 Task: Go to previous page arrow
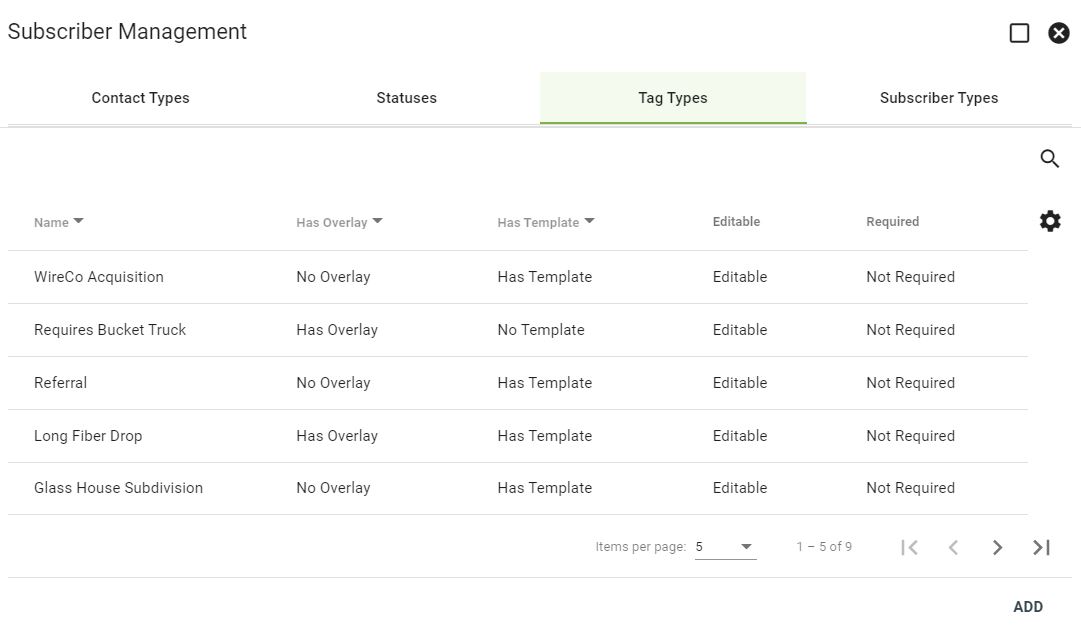pos(953,548)
